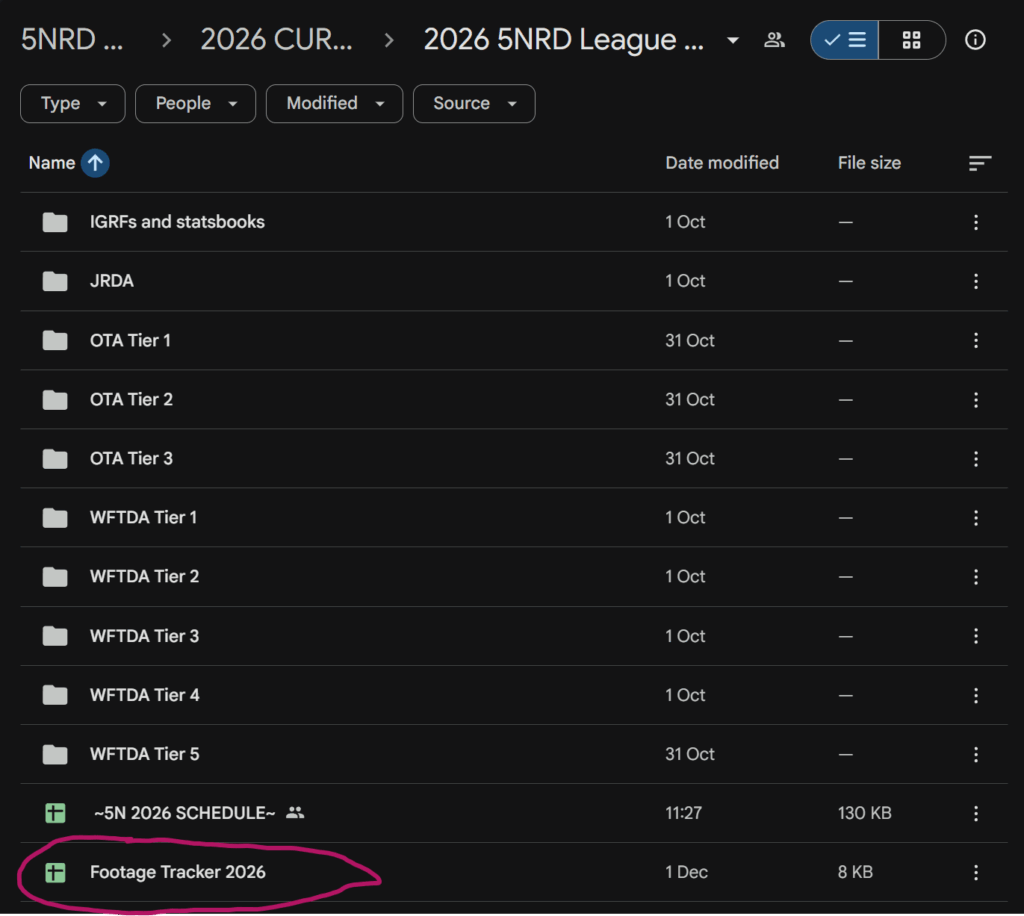Open more actions for JRDA folder

[976, 281]
